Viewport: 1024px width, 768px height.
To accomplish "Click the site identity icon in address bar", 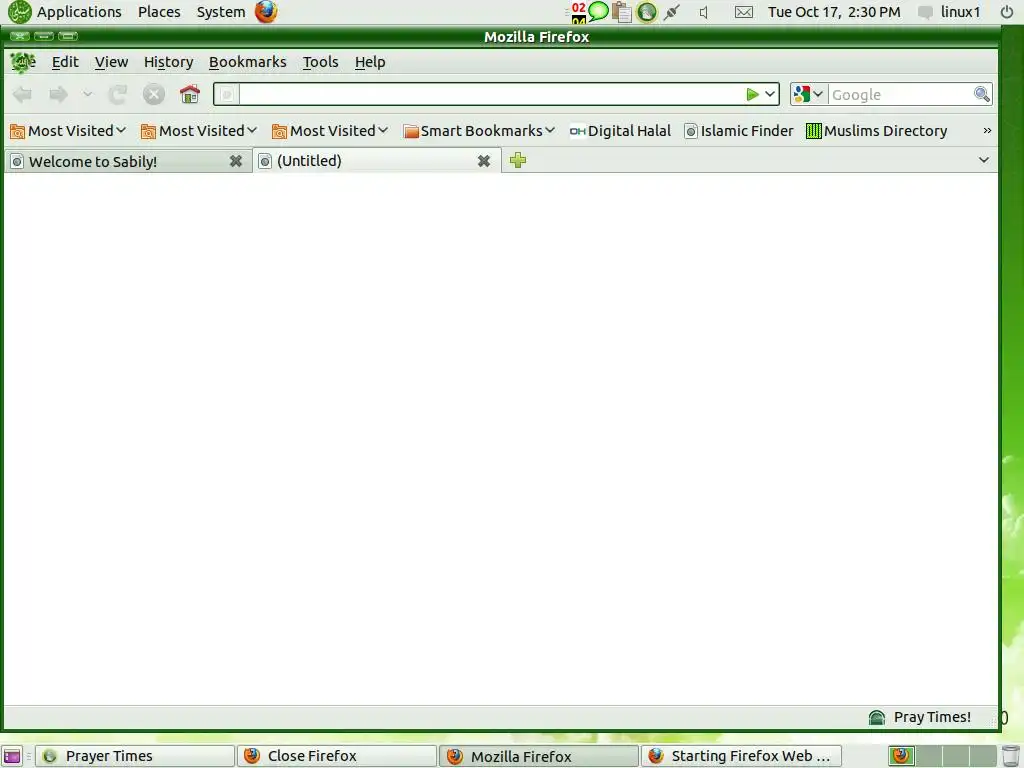I will pyautogui.click(x=227, y=95).
